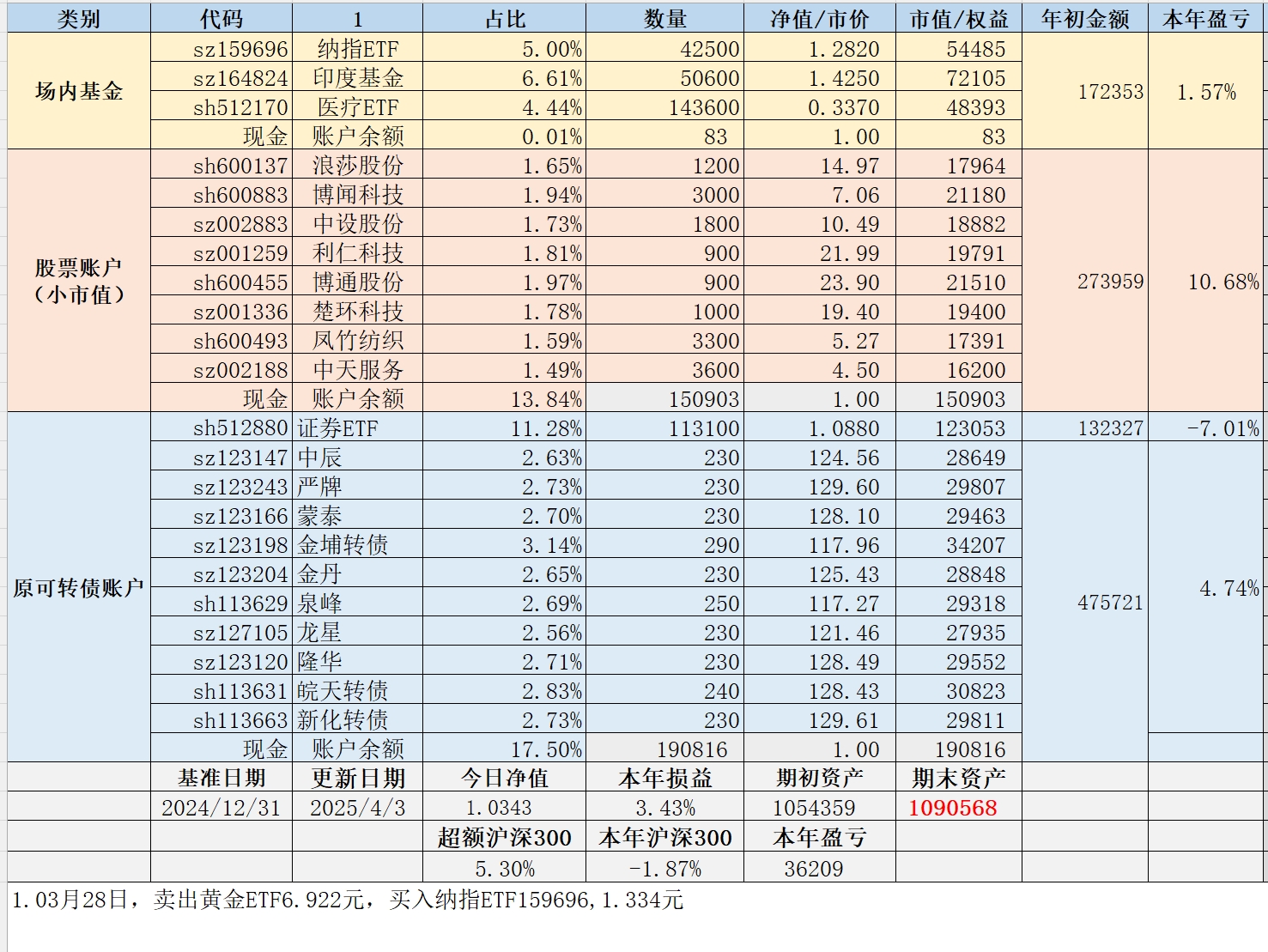Select the merged "场内基金" category cell
1268x952 pixels.
click(x=79, y=91)
